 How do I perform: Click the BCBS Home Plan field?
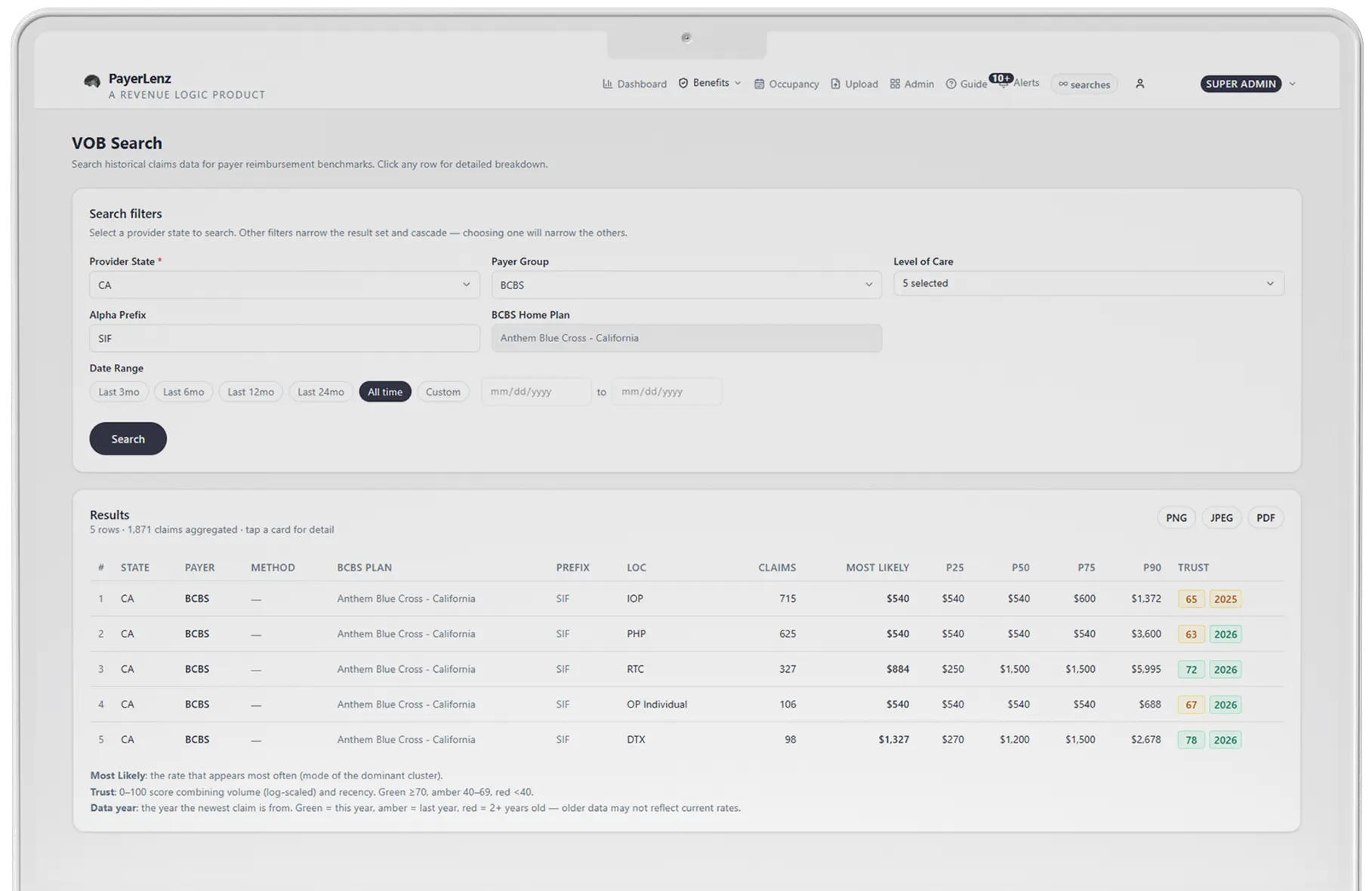(686, 338)
